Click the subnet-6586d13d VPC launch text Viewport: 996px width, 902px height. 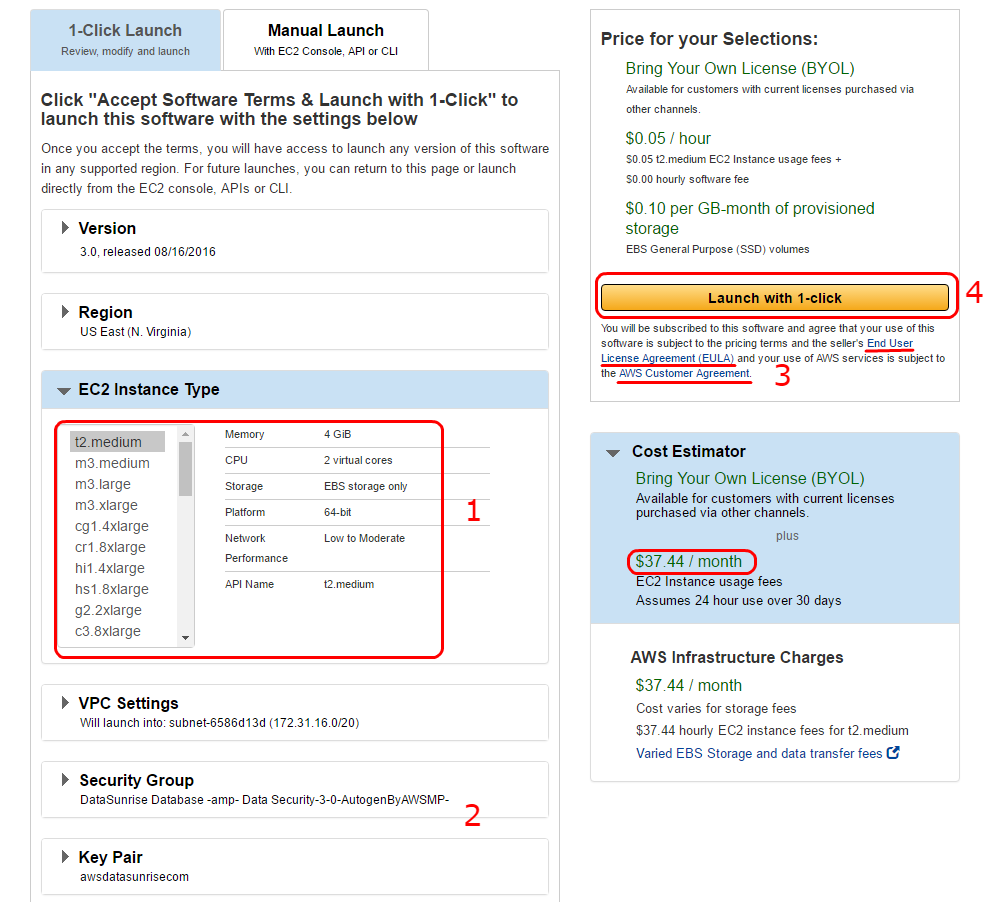[219, 723]
